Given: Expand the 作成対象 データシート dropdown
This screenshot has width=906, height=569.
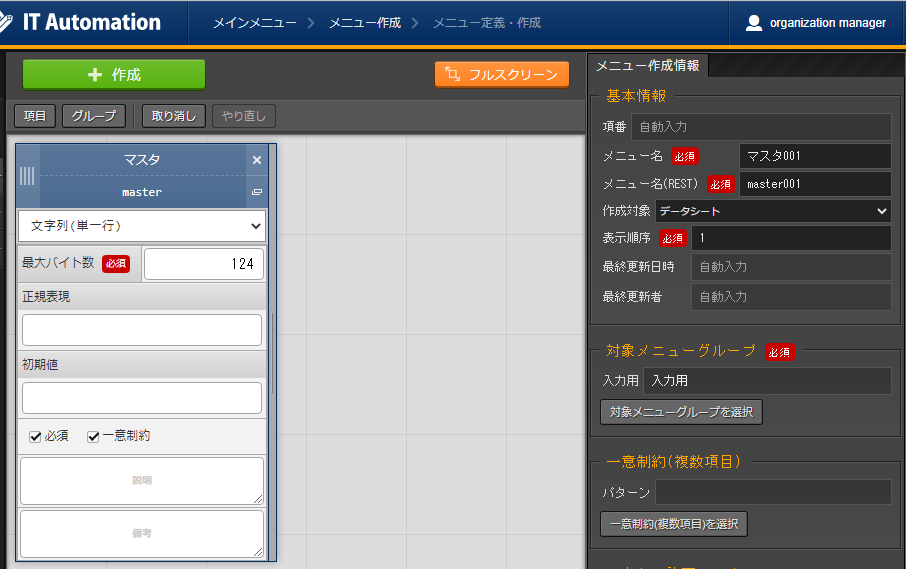Looking at the screenshot, I should (x=773, y=211).
